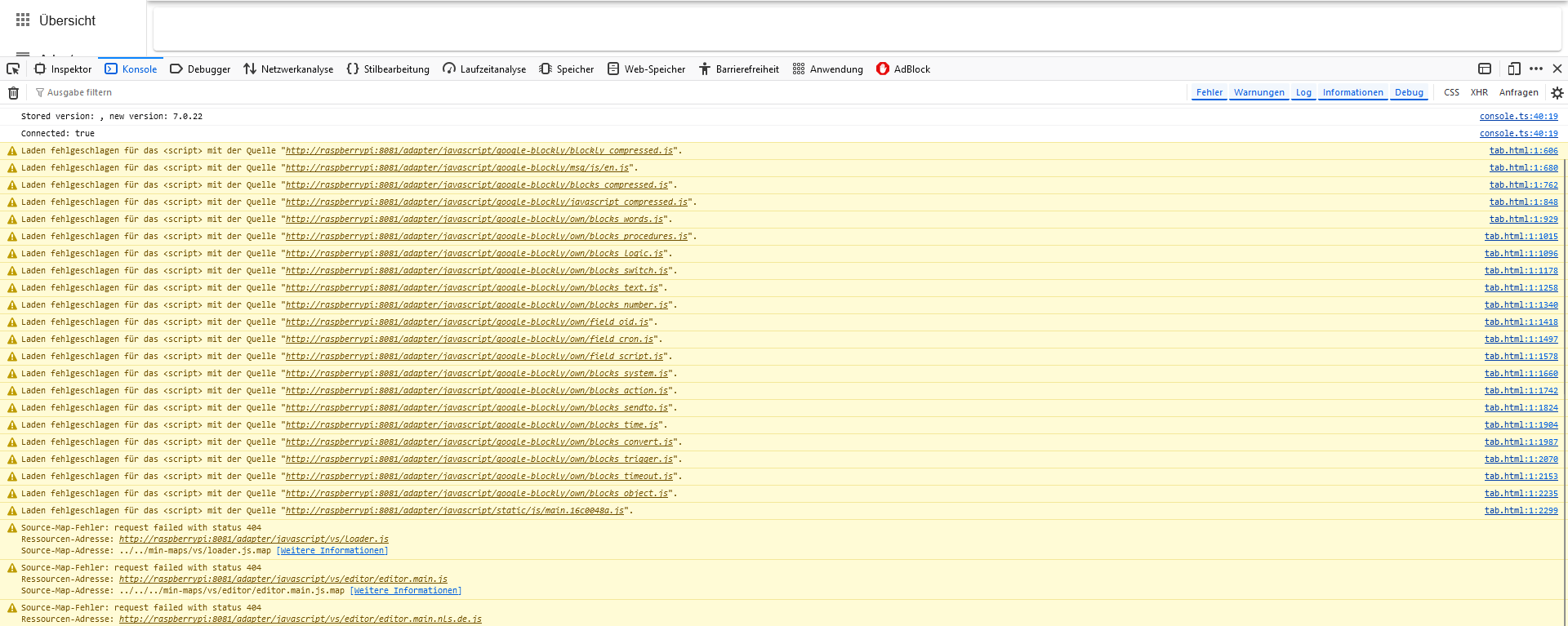The height and width of the screenshot is (626, 1568).
Task: Open the vs/editor/editor.main.js resource link
Action: [283, 579]
